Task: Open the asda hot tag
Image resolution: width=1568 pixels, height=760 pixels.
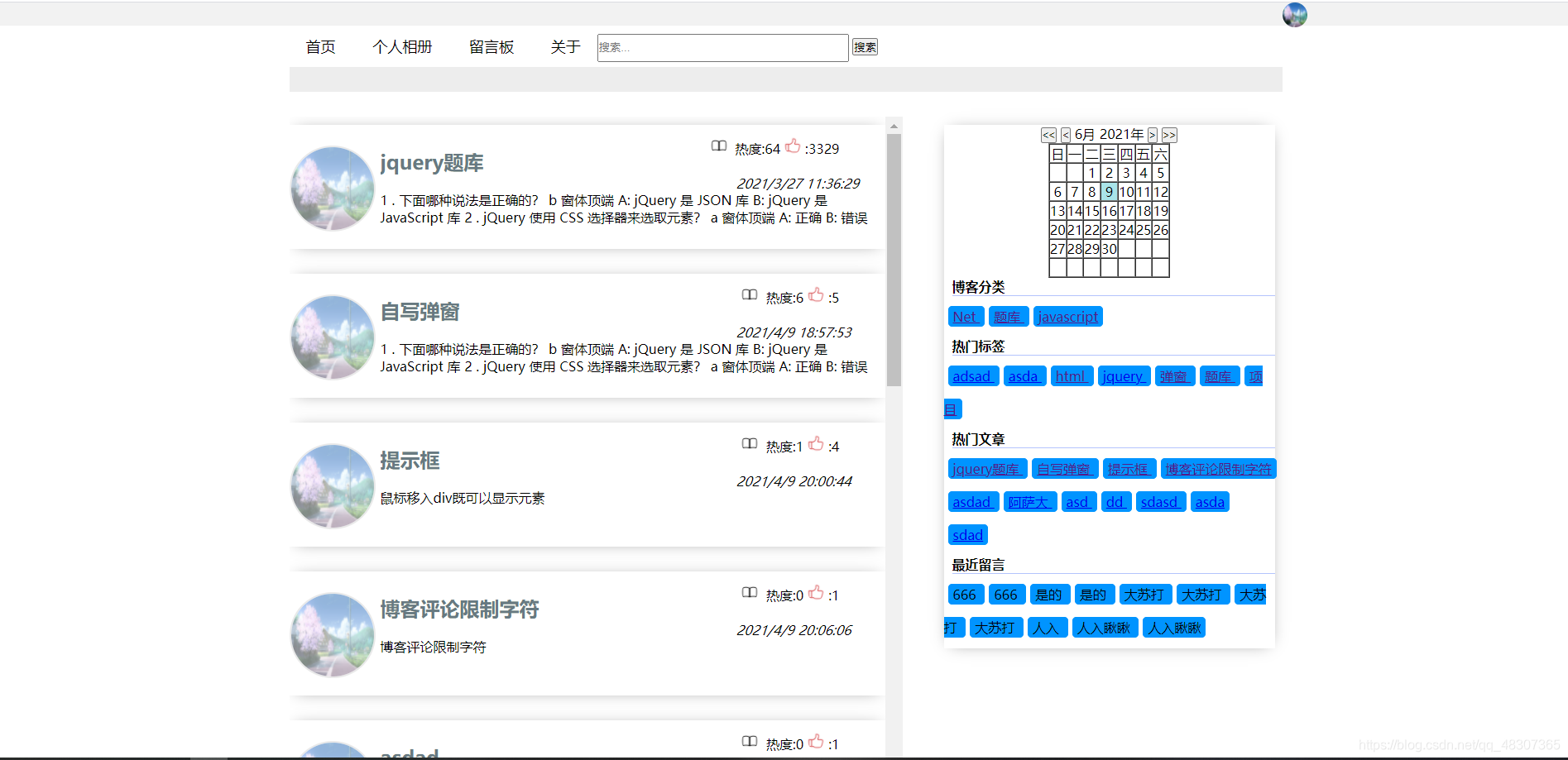Action: [x=1024, y=376]
